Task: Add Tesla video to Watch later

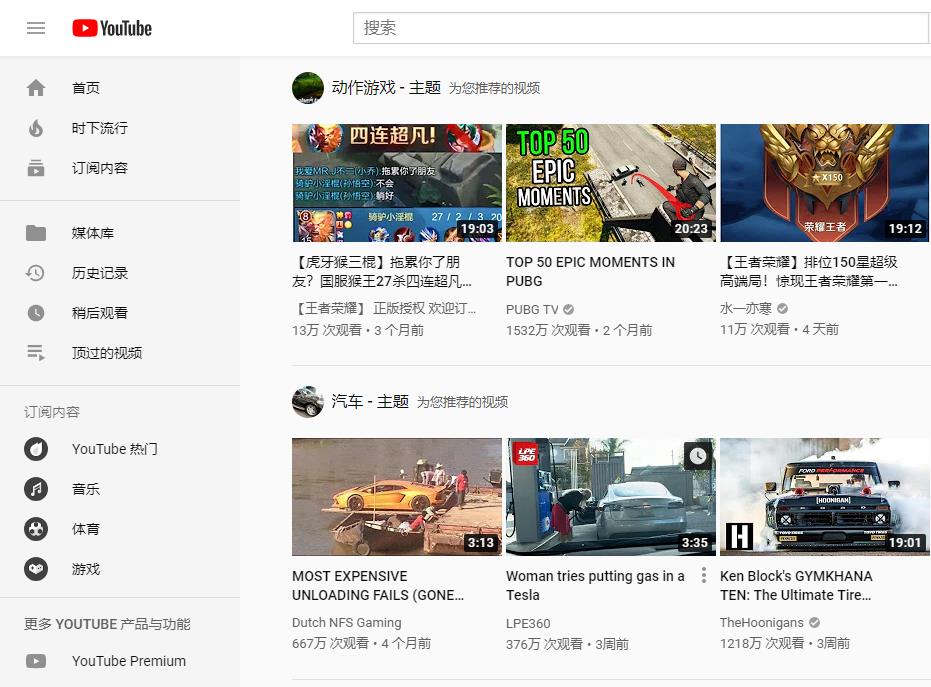Action: pos(697,456)
